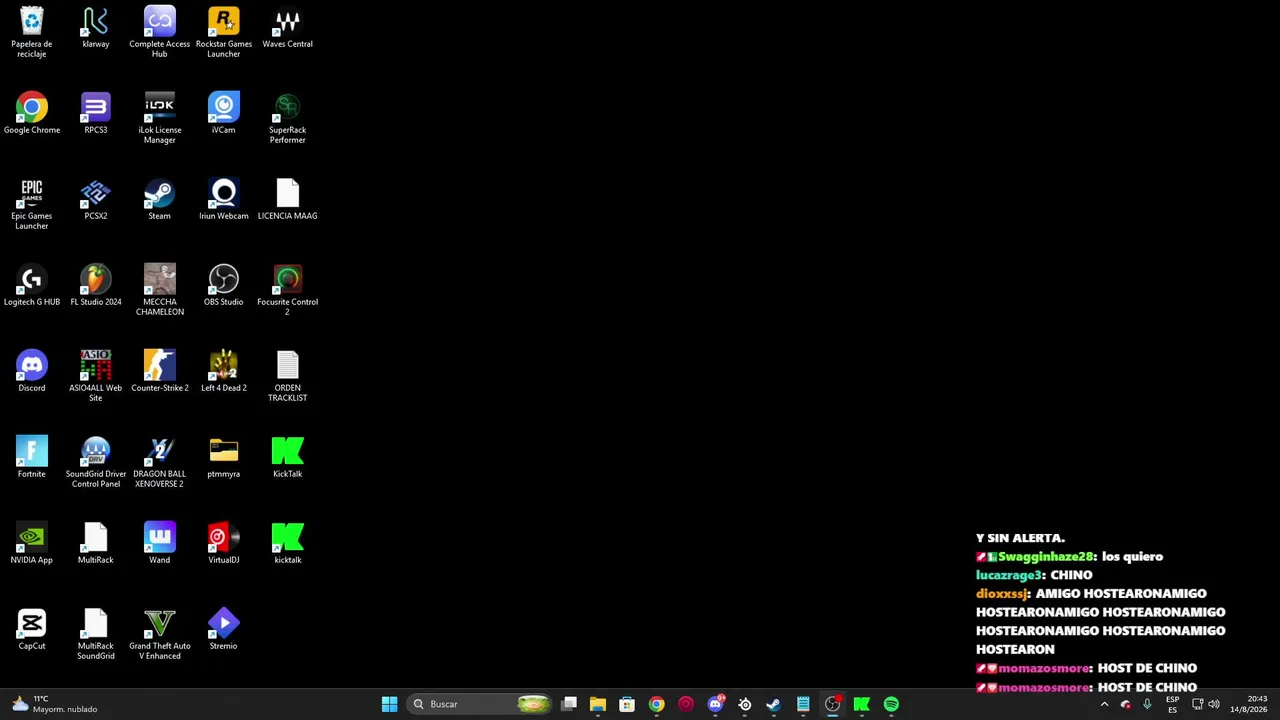Select the Complete Access Hub icon
This screenshot has width=1280, height=720.
click(x=160, y=33)
